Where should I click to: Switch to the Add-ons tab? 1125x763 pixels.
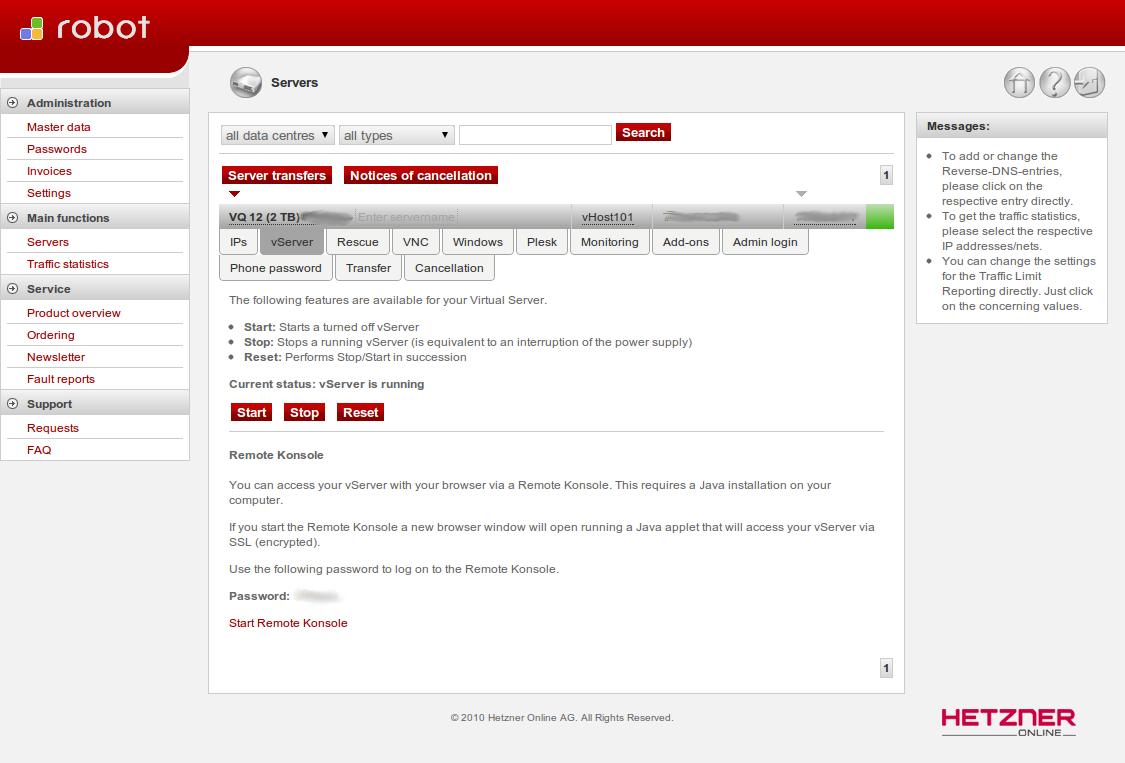point(686,242)
